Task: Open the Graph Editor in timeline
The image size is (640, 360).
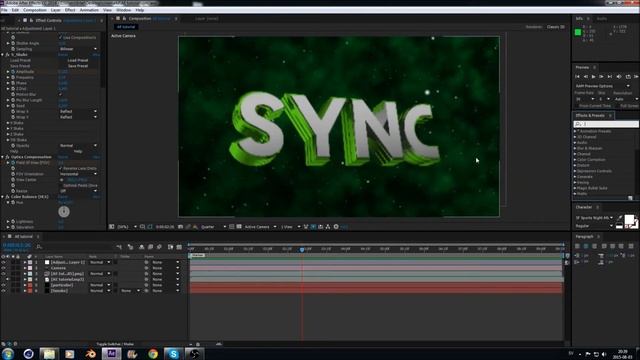Action: pos(179,247)
